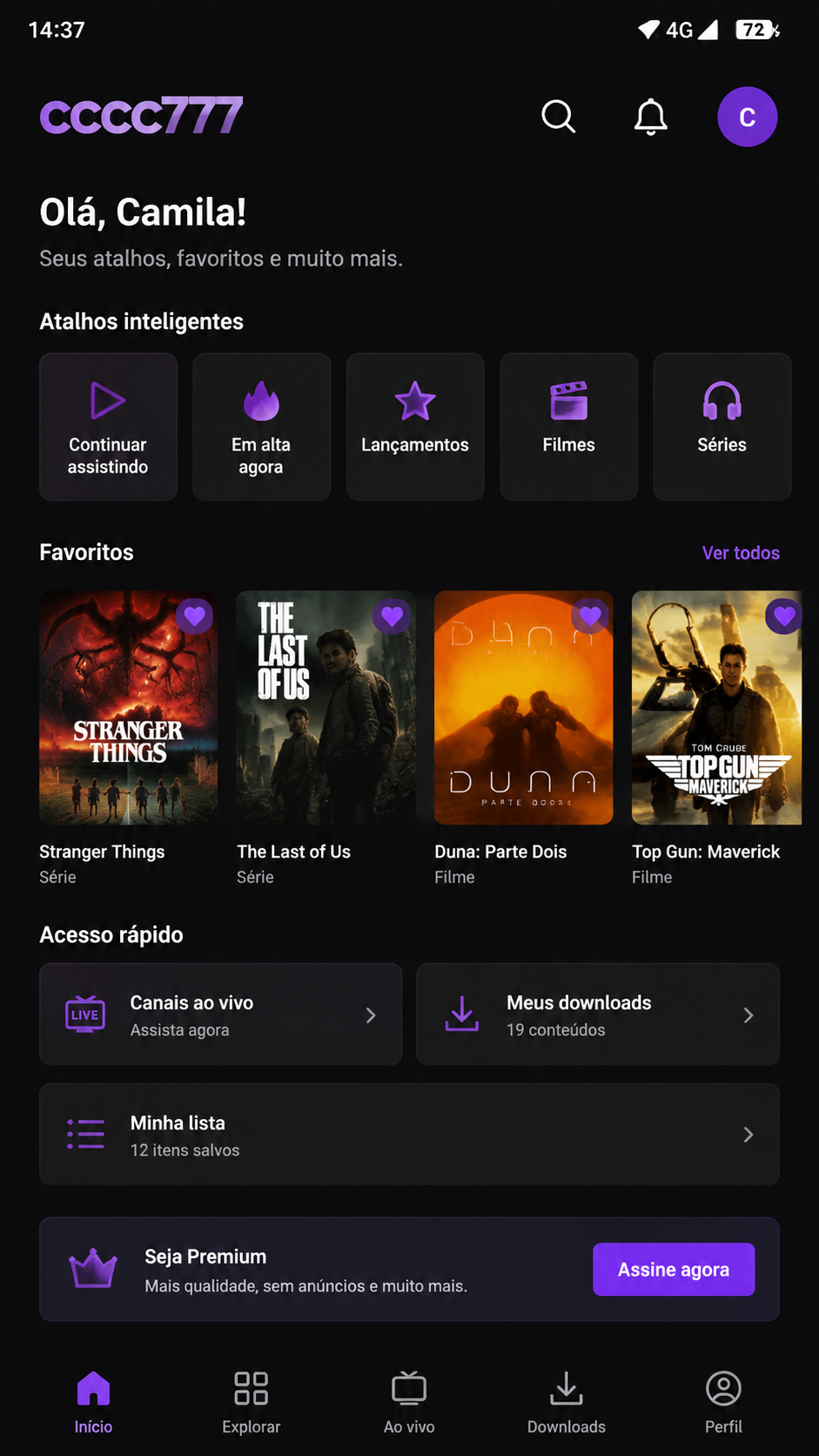Expand Meus downloads chevron
This screenshot has width=819, height=1456.
point(748,1015)
